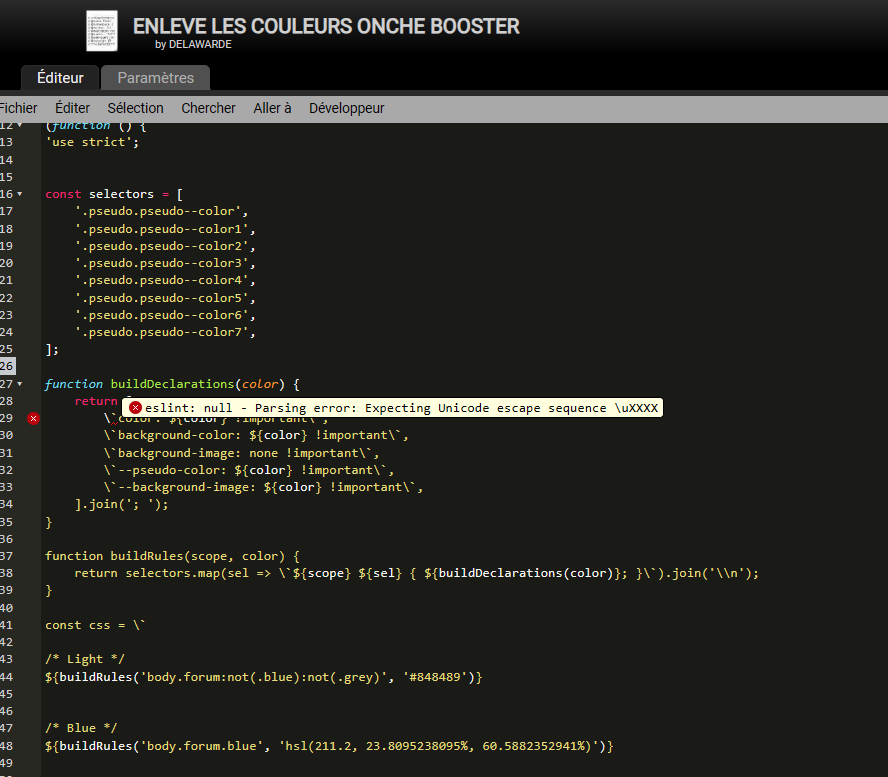Click the author name DELAWARDE
Viewport: 888px width, 777px height.
(198, 45)
